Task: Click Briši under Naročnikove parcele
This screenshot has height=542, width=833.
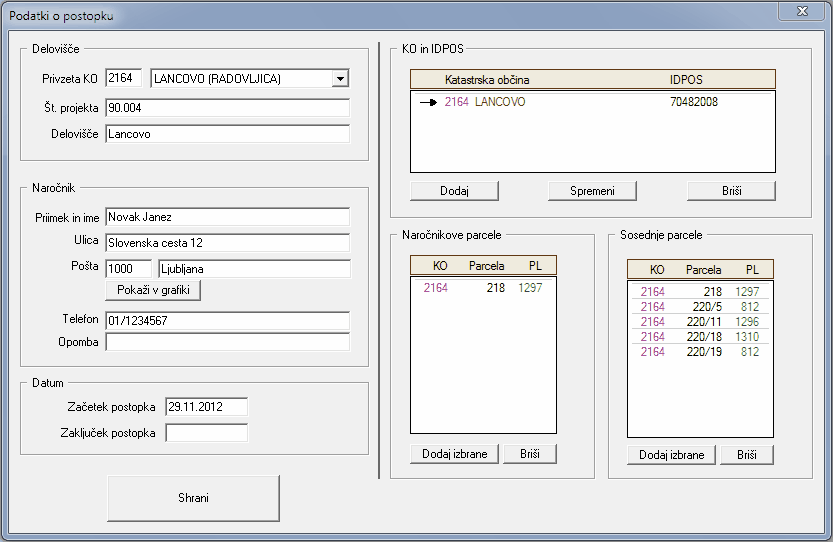Action: pyautogui.click(x=529, y=454)
